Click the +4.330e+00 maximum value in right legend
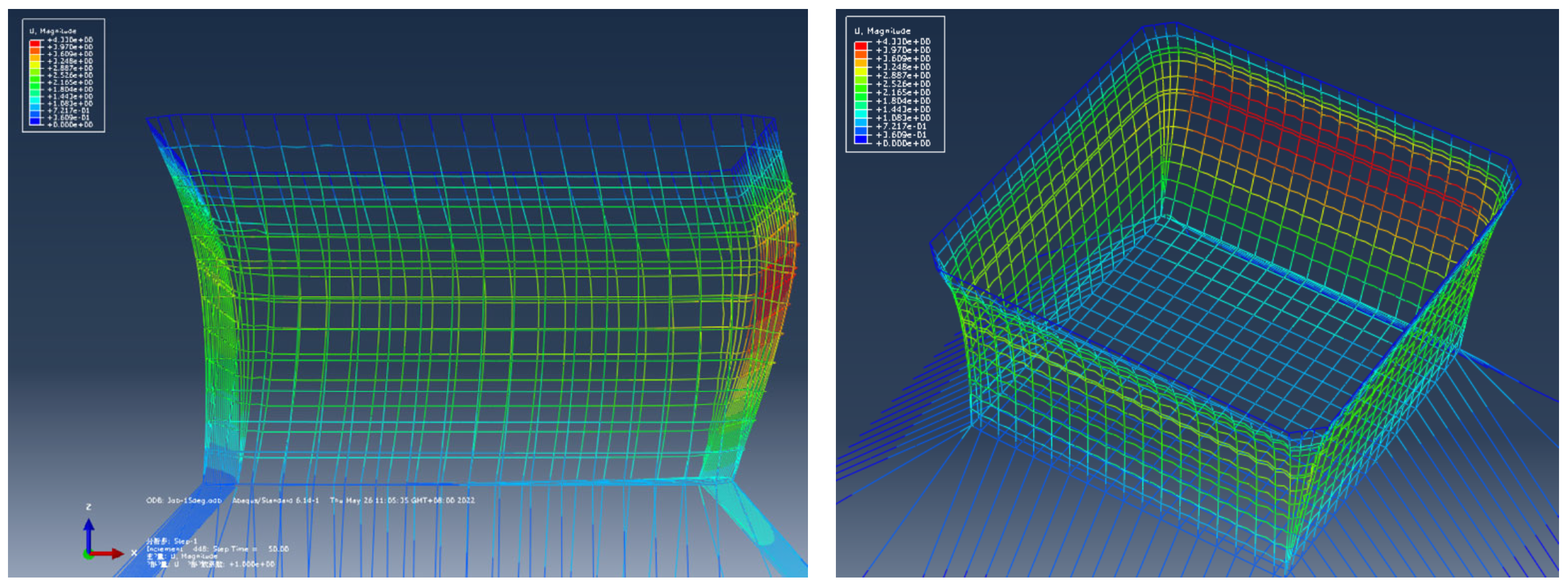Viewport: 1568px width, 586px height. click(x=903, y=41)
